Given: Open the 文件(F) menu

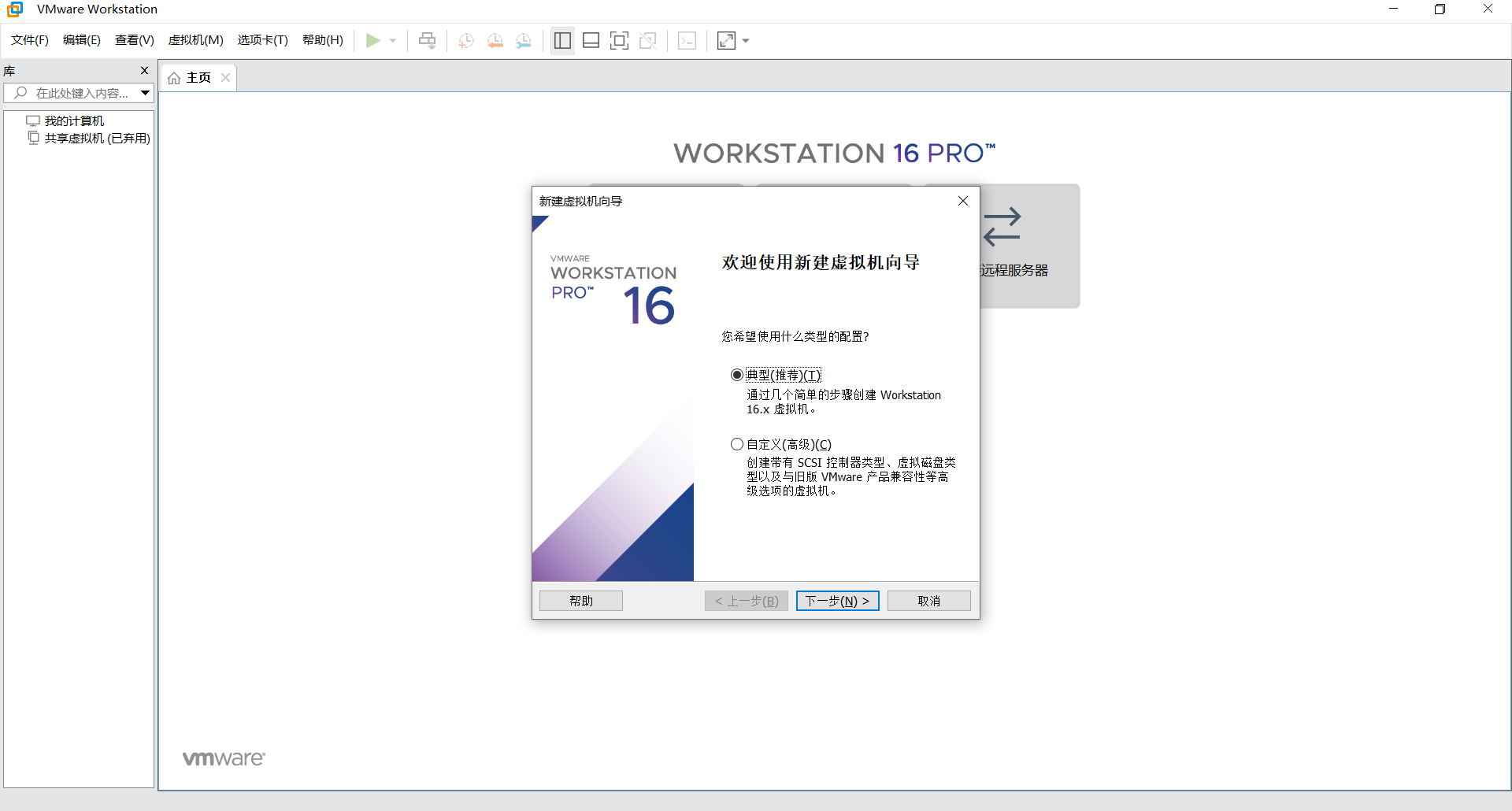Looking at the screenshot, I should 30,40.
